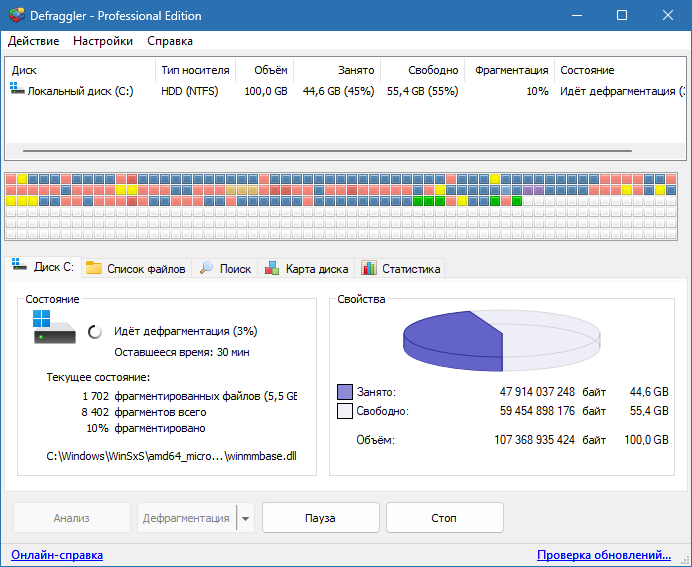Click the horizontal scrollbar in drive list

(327, 151)
